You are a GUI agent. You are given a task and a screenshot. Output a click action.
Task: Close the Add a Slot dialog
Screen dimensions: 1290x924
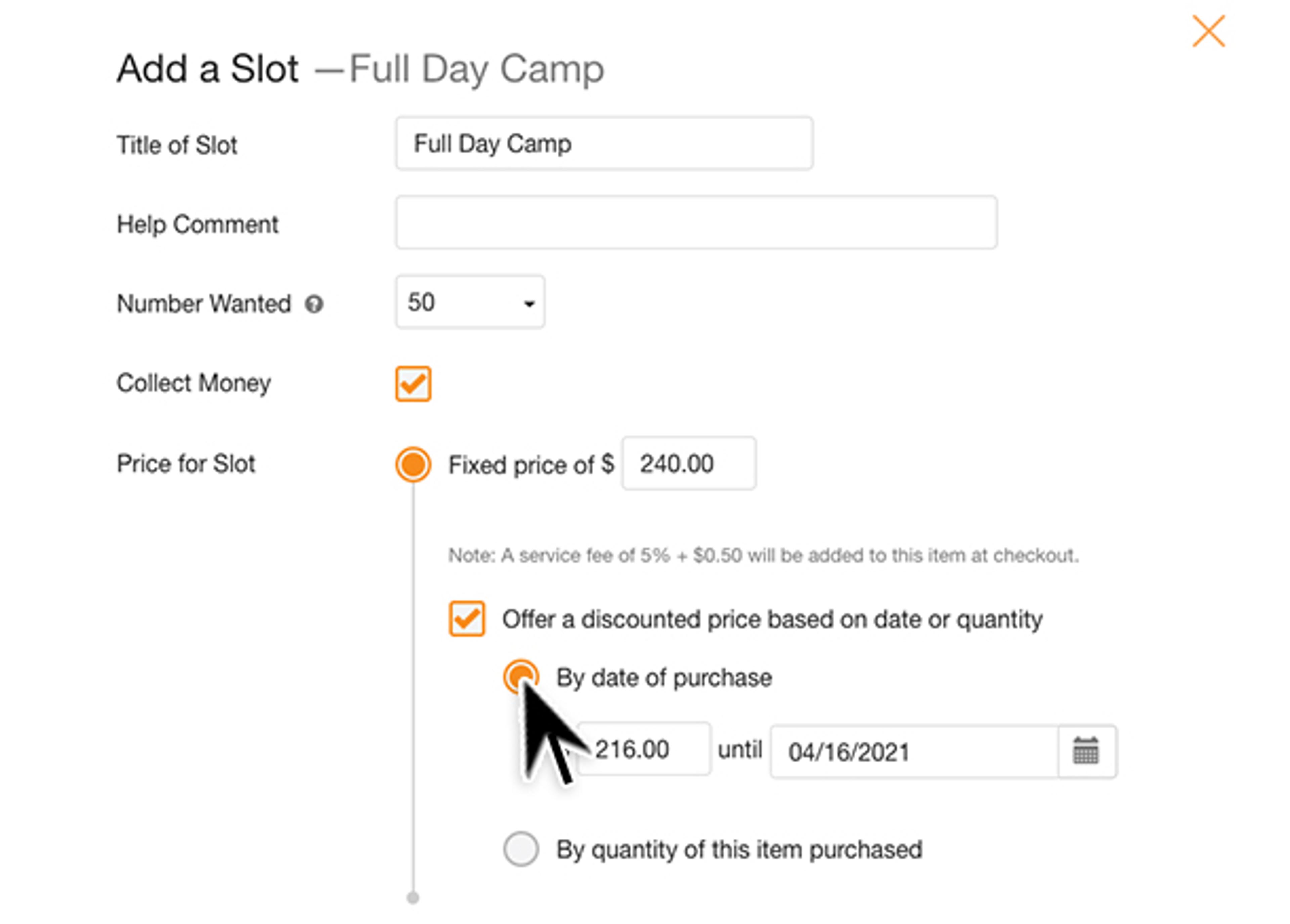pyautogui.click(x=1207, y=31)
